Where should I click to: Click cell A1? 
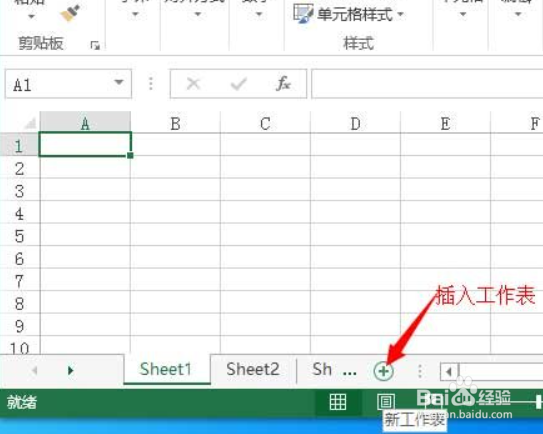click(85, 144)
